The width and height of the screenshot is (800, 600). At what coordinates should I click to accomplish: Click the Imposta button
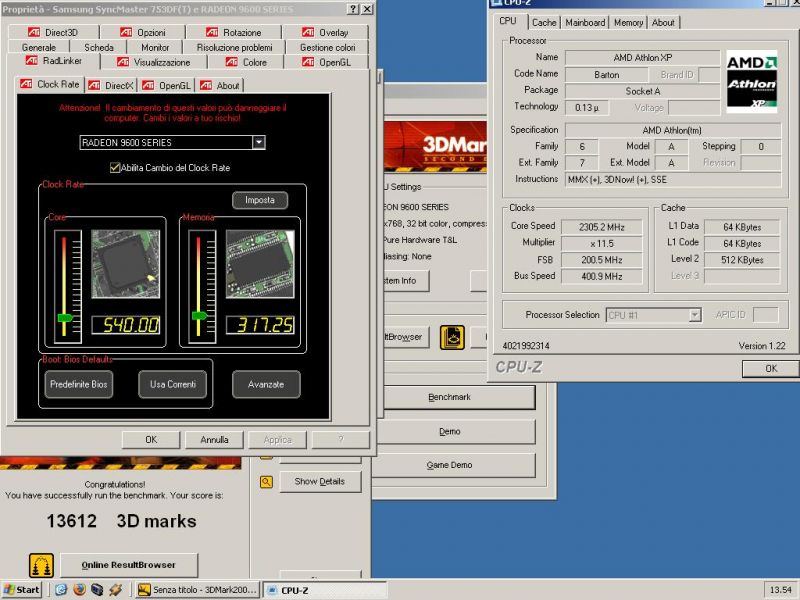[x=260, y=200]
